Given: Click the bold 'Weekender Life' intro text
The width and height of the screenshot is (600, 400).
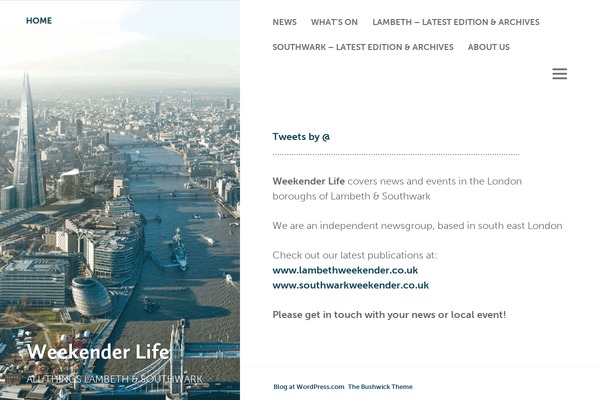Looking at the screenshot, I should pos(309,181).
